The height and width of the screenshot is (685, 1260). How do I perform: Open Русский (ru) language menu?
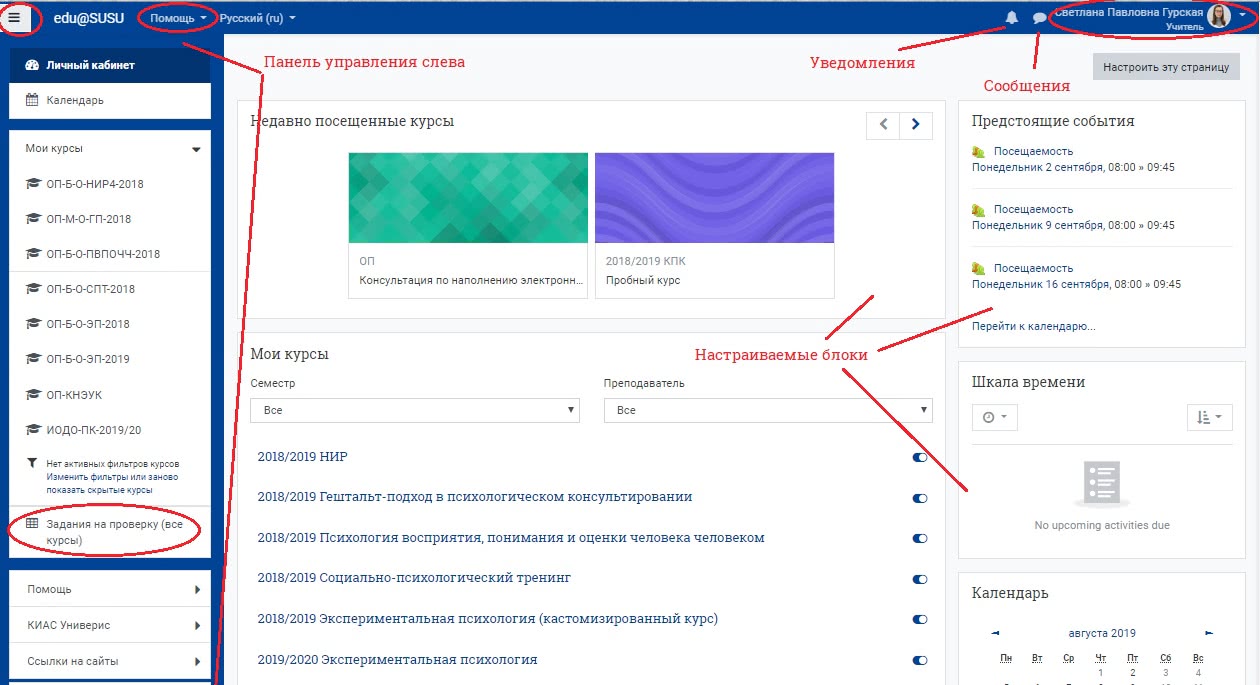(x=257, y=18)
